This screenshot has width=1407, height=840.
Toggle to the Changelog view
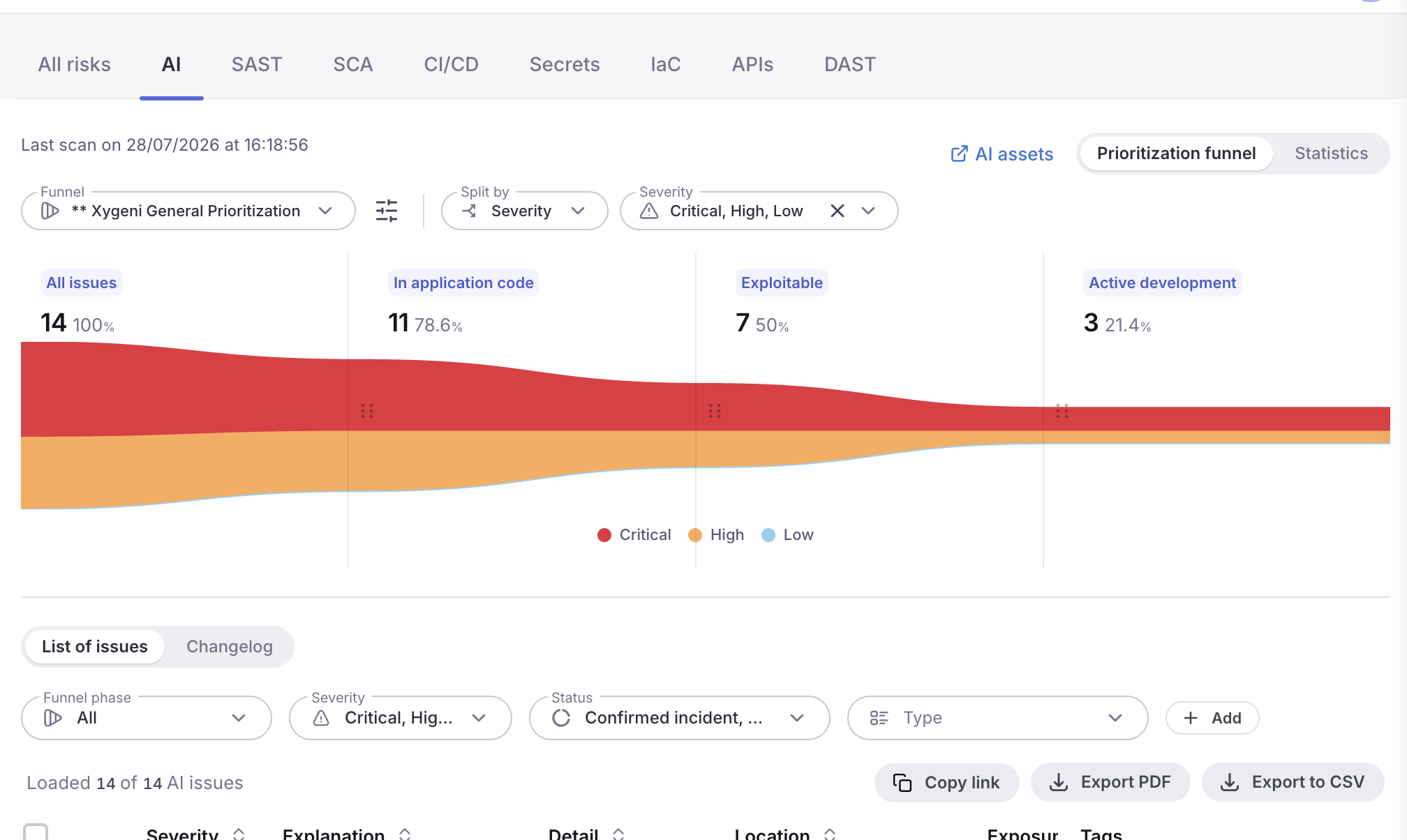(x=230, y=647)
